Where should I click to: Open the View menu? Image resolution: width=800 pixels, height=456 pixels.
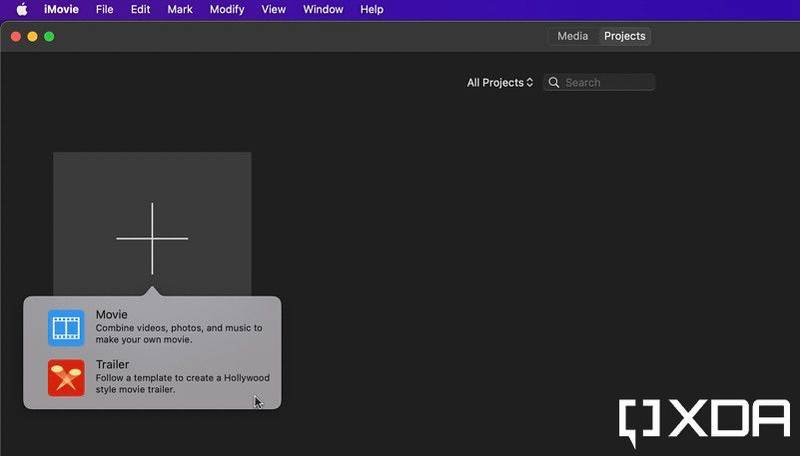pyautogui.click(x=273, y=9)
